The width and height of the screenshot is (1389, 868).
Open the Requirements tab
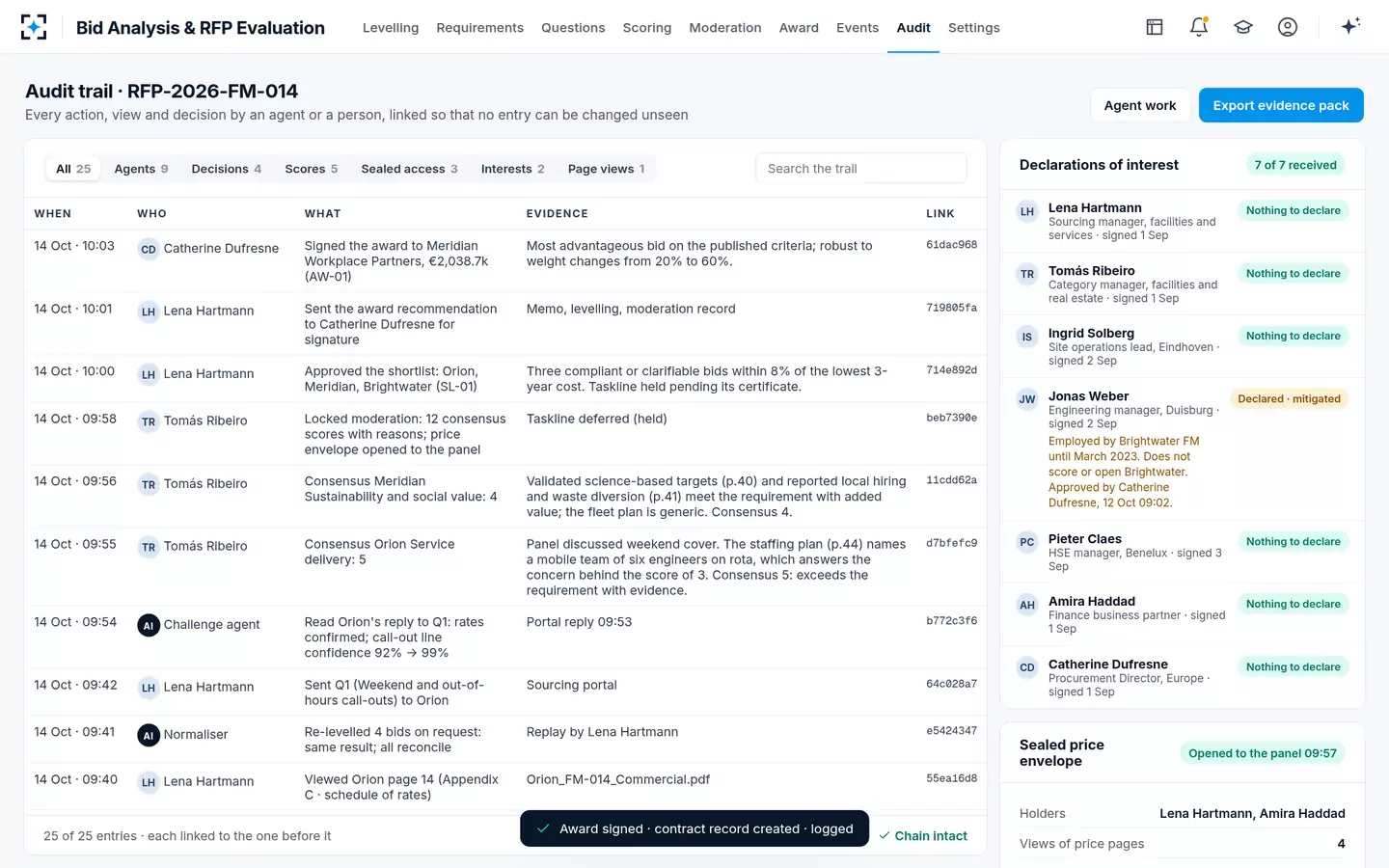(x=480, y=28)
